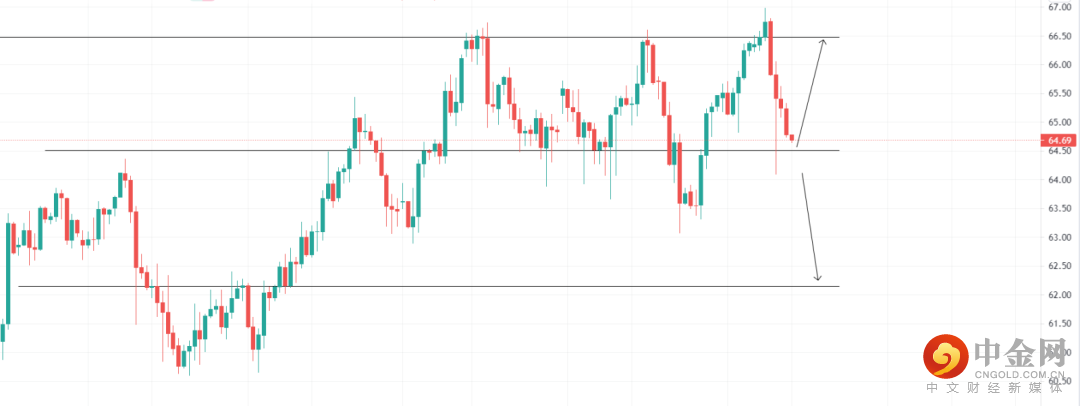Click the 65.50 price axis label
Image resolution: width=1080 pixels, height=406 pixels.
(x=1060, y=94)
